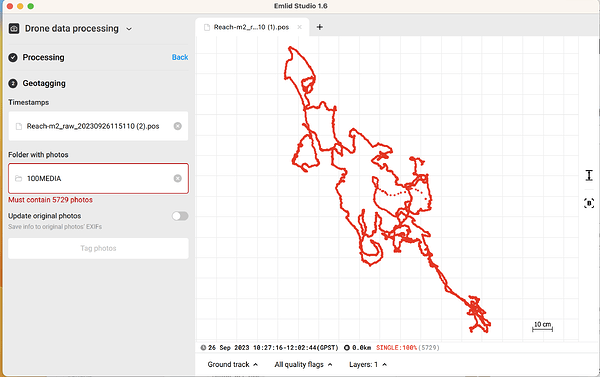Open the All quality flags dropdown
This screenshot has width=600, height=377.
(x=303, y=364)
